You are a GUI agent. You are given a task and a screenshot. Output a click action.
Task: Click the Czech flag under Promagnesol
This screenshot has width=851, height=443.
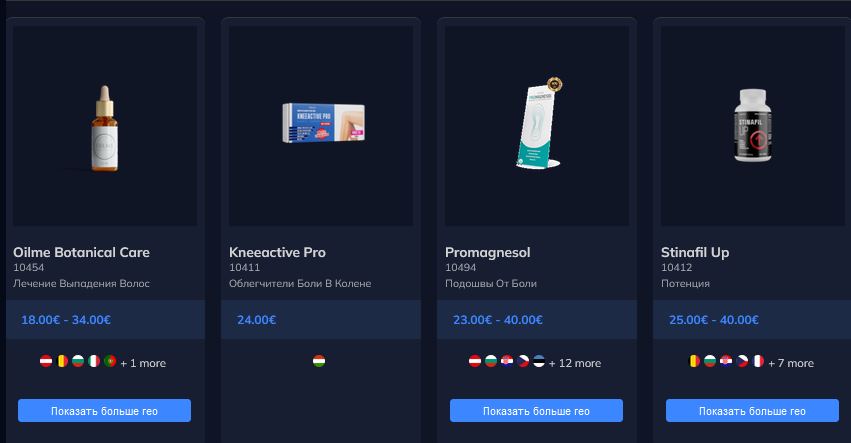coord(523,361)
